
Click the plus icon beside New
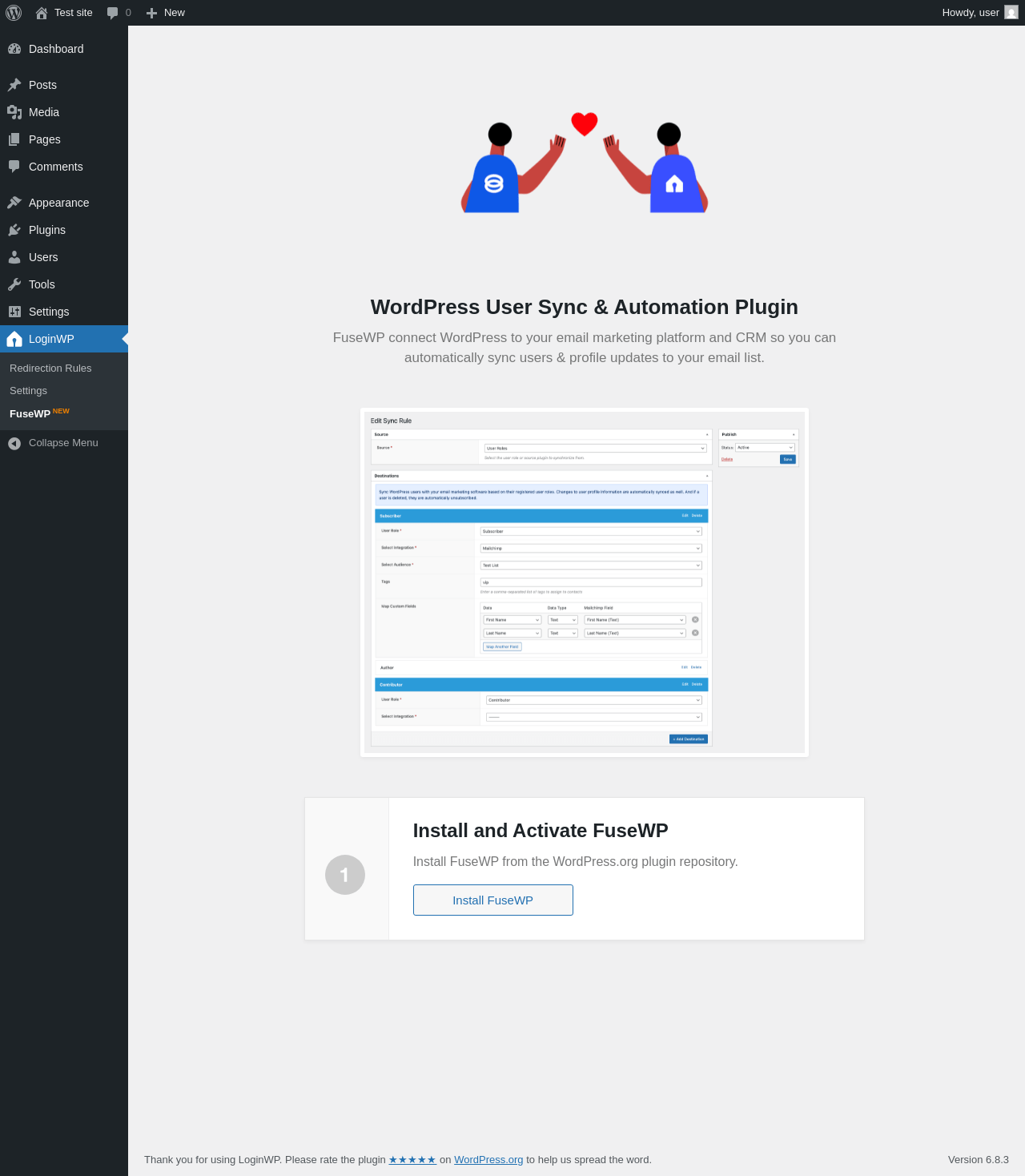(x=151, y=13)
